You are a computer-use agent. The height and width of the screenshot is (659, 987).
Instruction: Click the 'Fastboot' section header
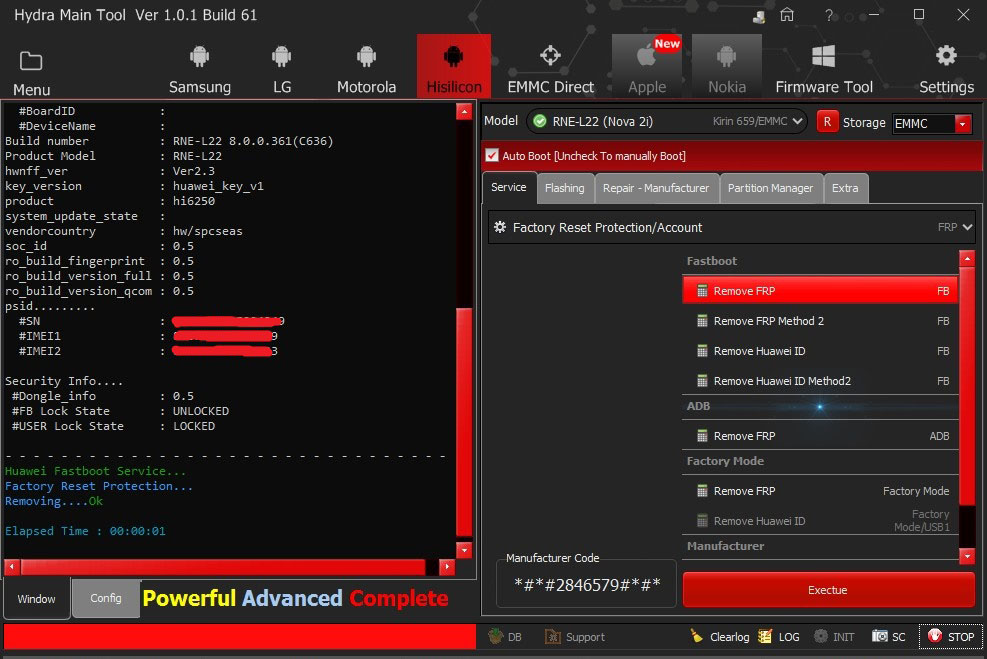[x=711, y=261]
